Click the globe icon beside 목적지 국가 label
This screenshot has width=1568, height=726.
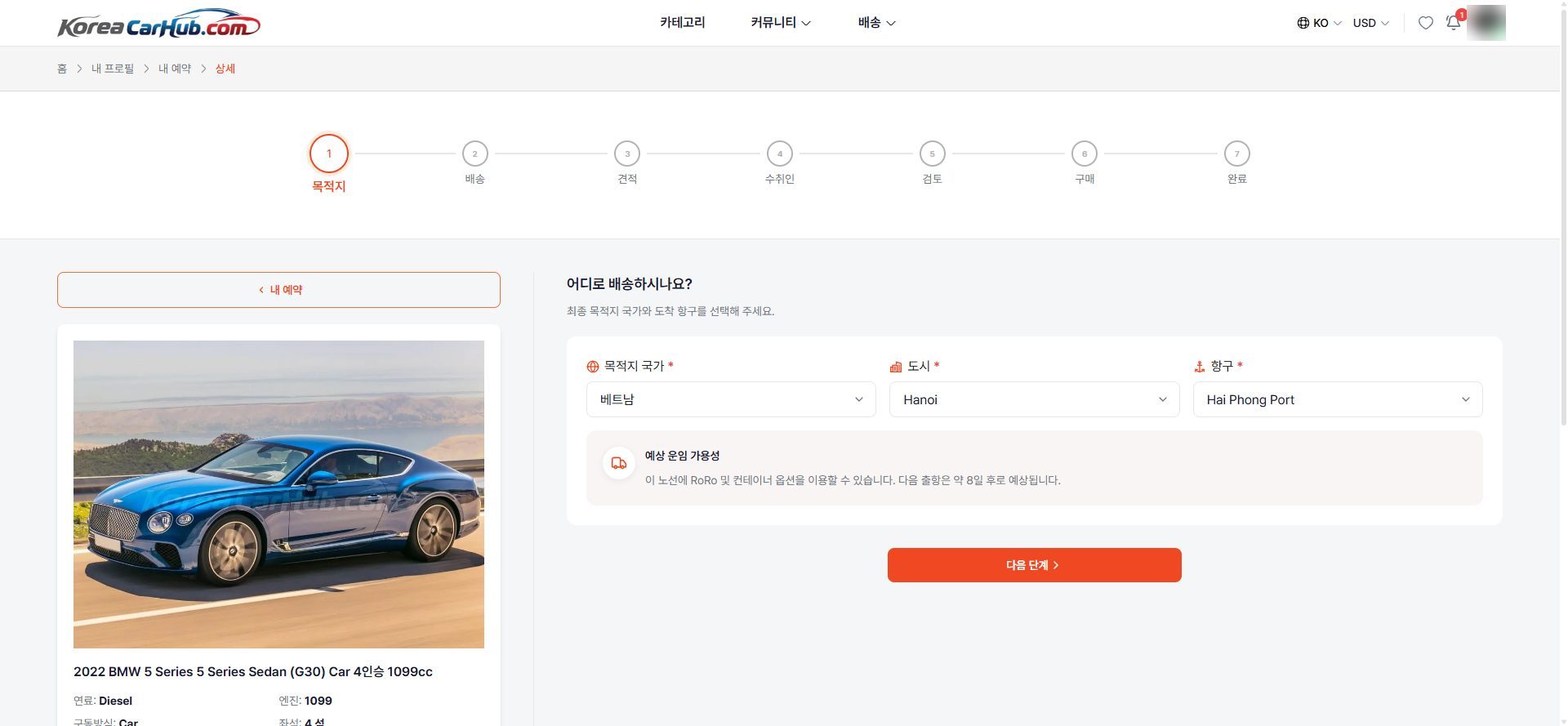(x=593, y=367)
